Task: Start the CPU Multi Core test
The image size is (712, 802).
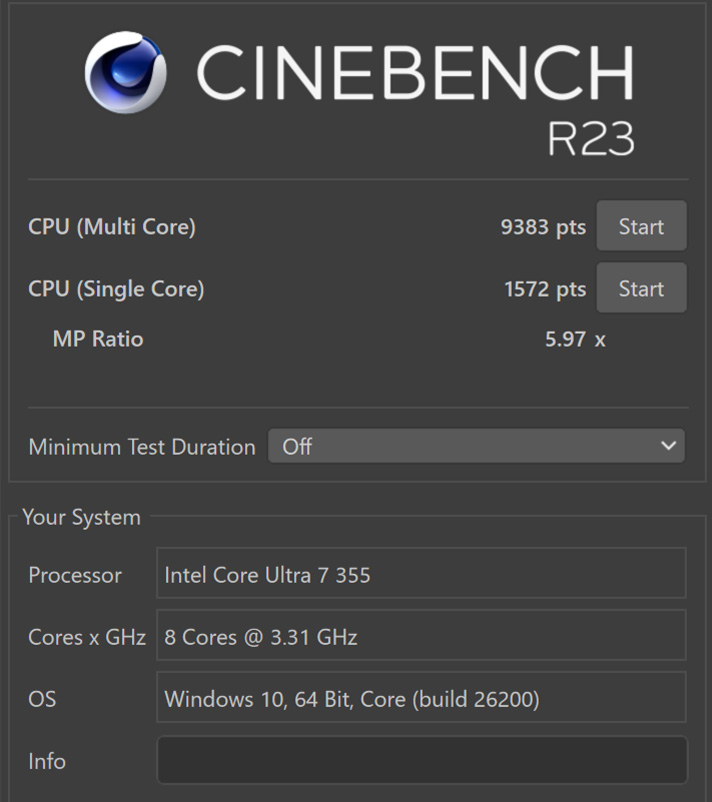Action: tap(641, 227)
